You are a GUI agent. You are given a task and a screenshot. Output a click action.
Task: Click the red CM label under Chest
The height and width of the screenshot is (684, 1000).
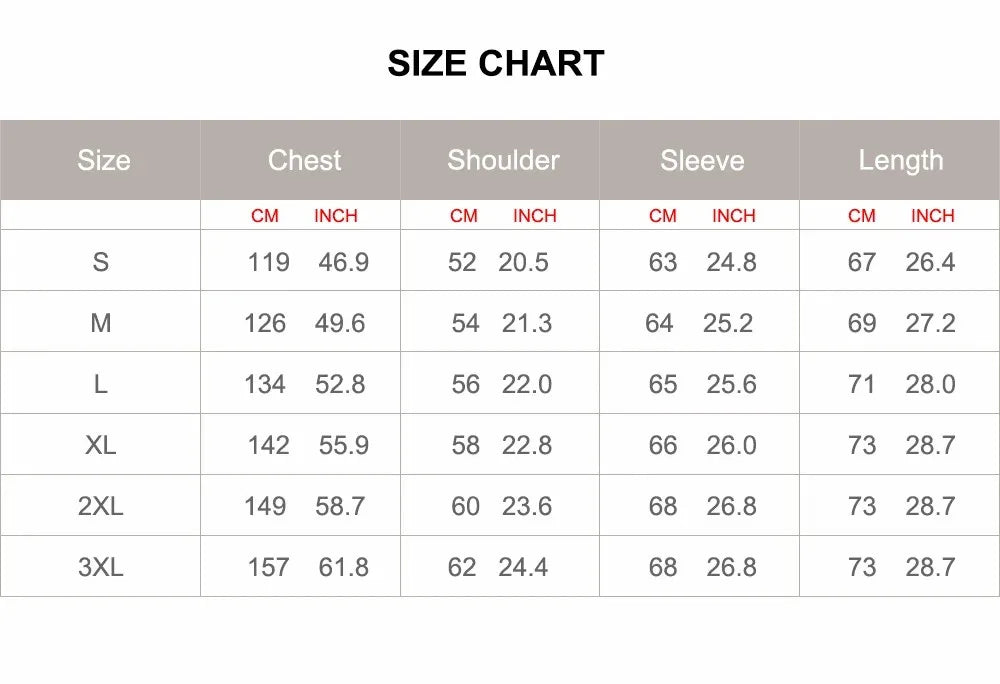pyautogui.click(x=265, y=216)
